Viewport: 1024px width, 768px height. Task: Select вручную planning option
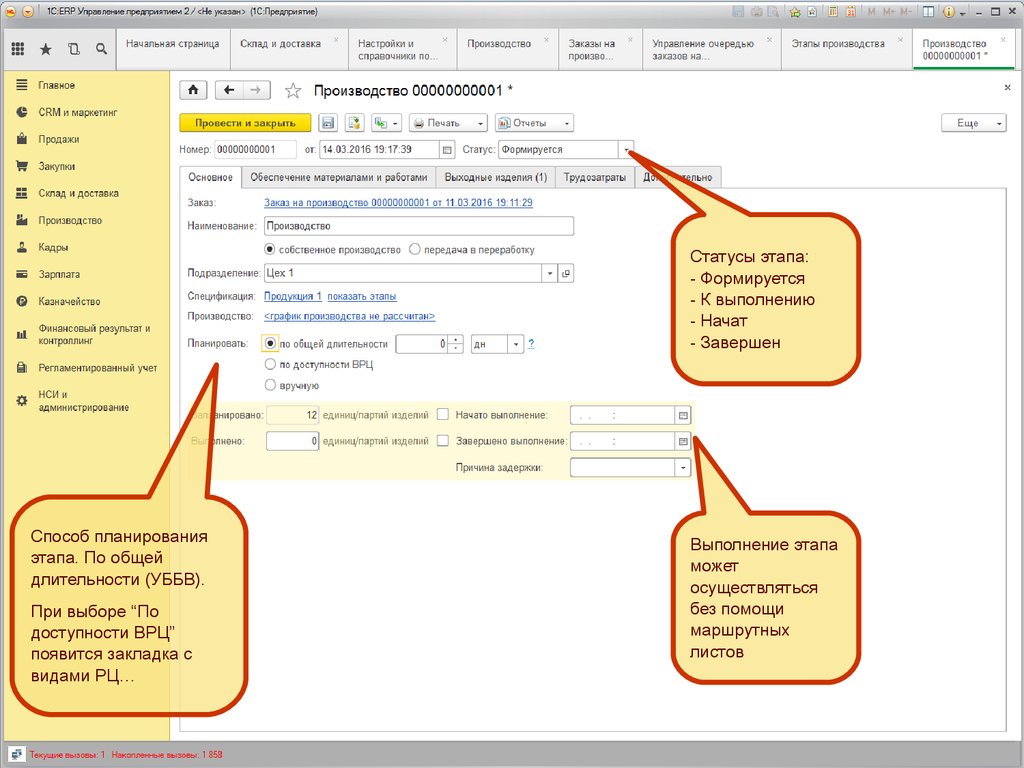point(270,385)
